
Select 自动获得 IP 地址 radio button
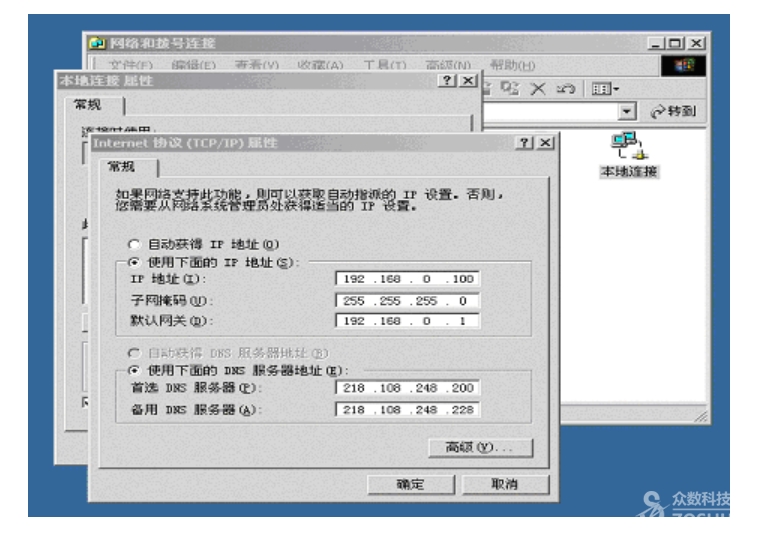tap(134, 244)
